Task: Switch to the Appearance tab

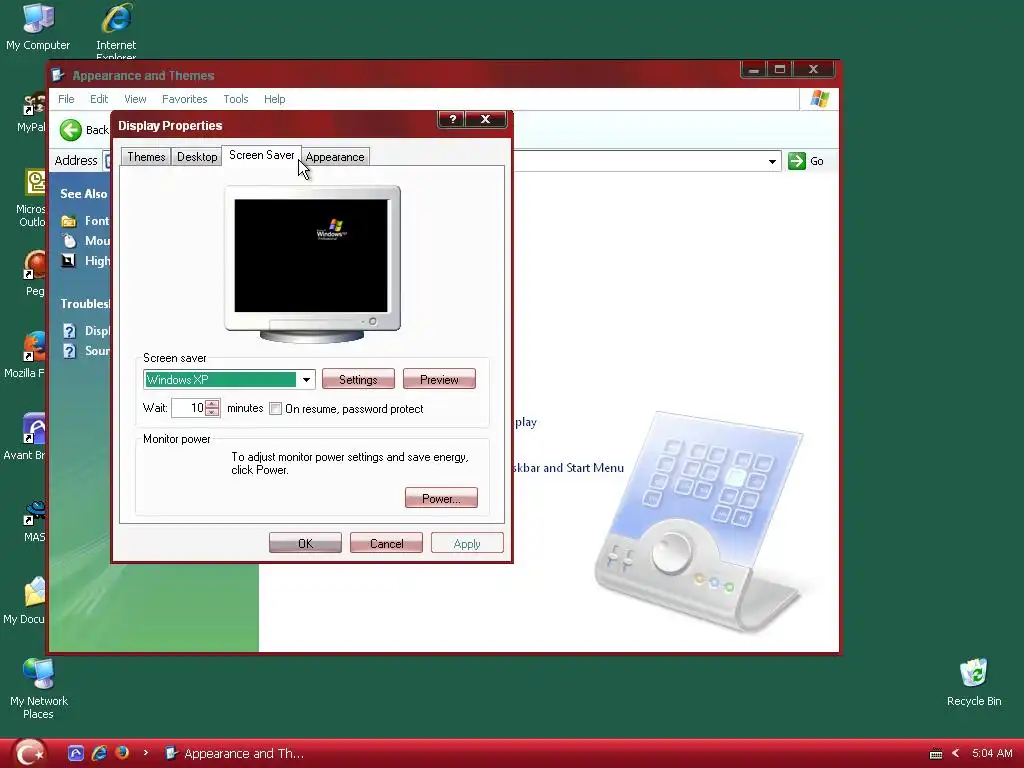Action: tap(335, 157)
